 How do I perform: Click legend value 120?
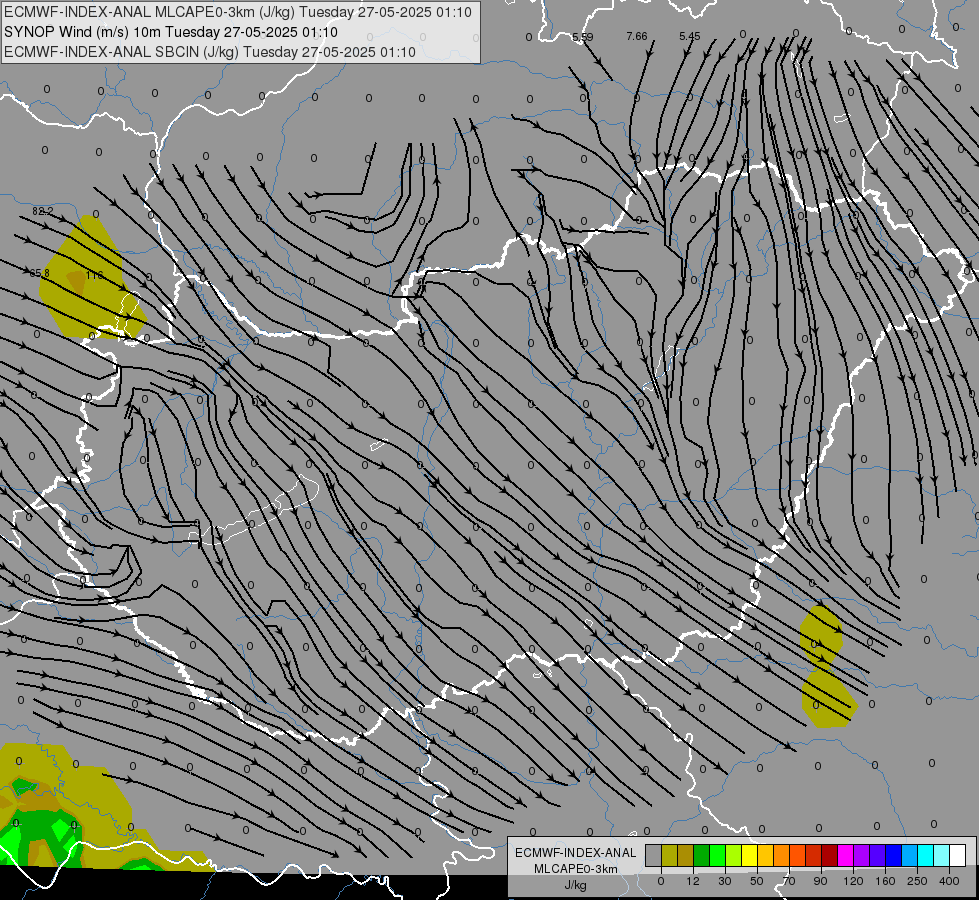tap(854, 881)
